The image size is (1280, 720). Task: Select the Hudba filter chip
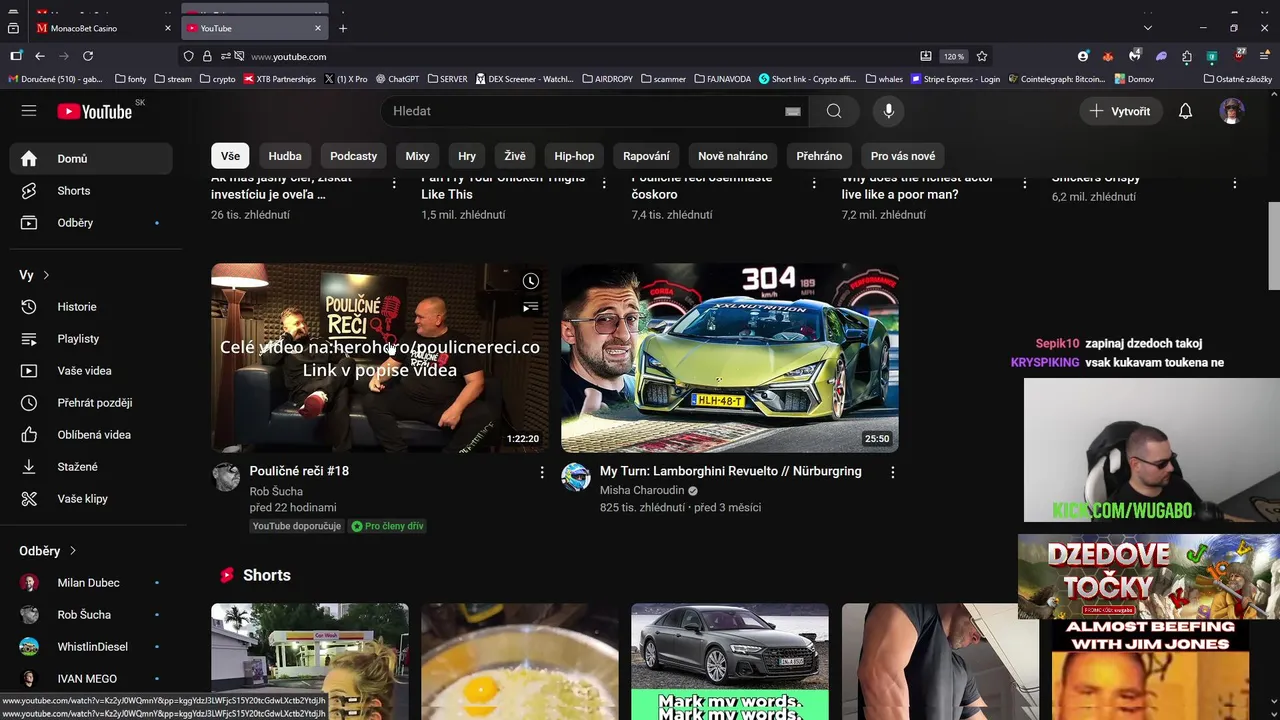[x=285, y=156]
